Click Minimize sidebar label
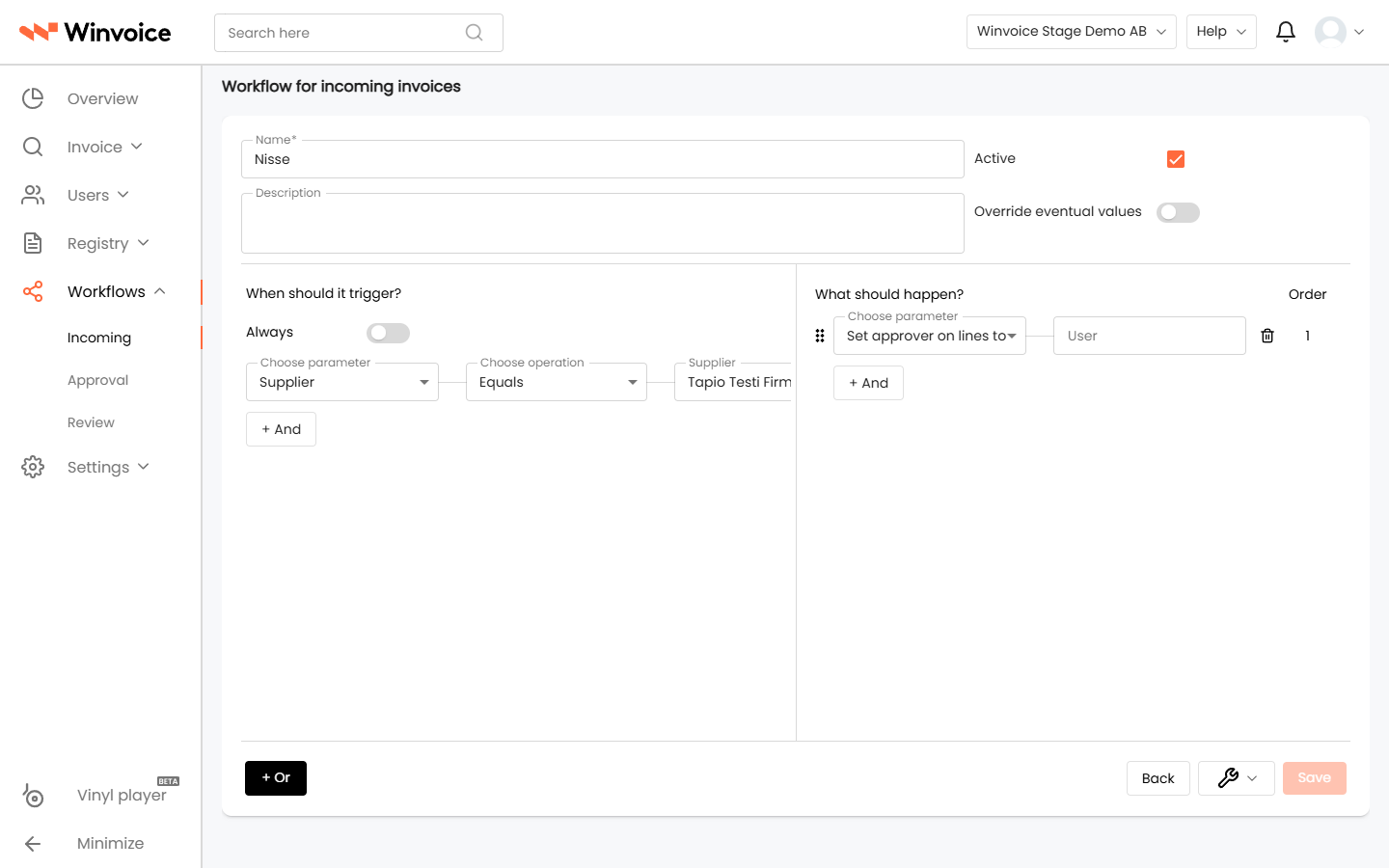The width and height of the screenshot is (1389, 868). click(x=111, y=844)
